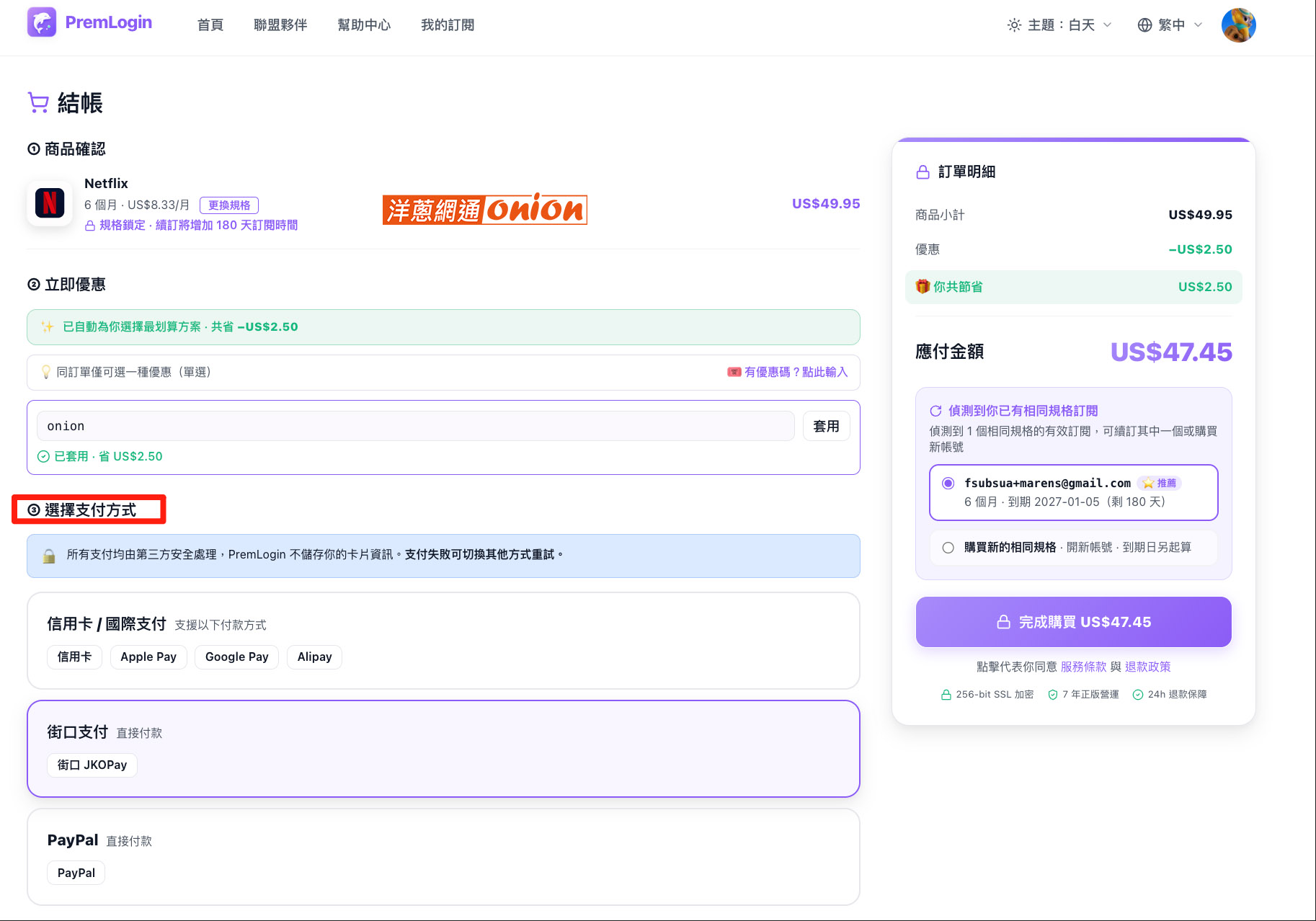Click the Netflix product name text
The height and width of the screenshot is (921, 1316).
[106, 183]
